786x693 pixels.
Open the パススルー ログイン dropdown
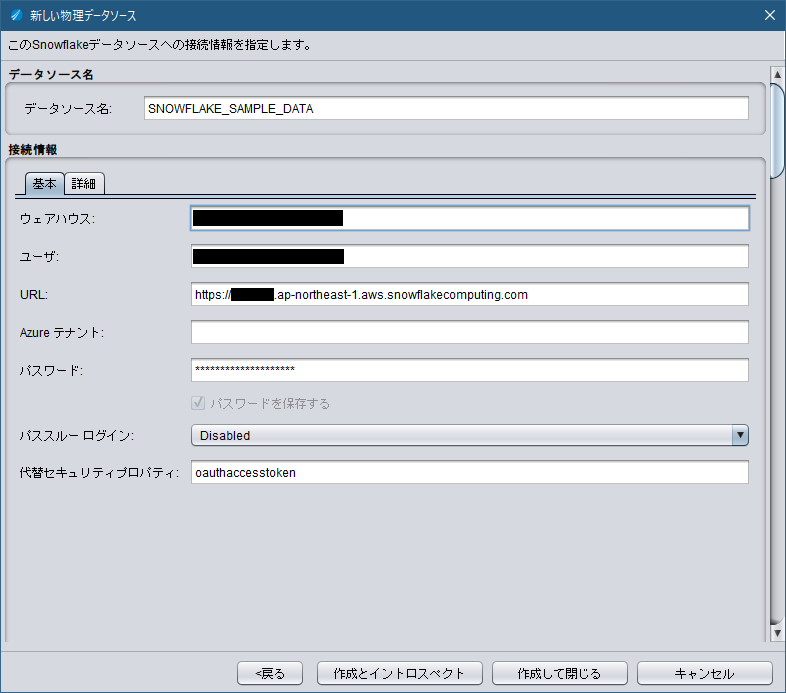click(470, 435)
